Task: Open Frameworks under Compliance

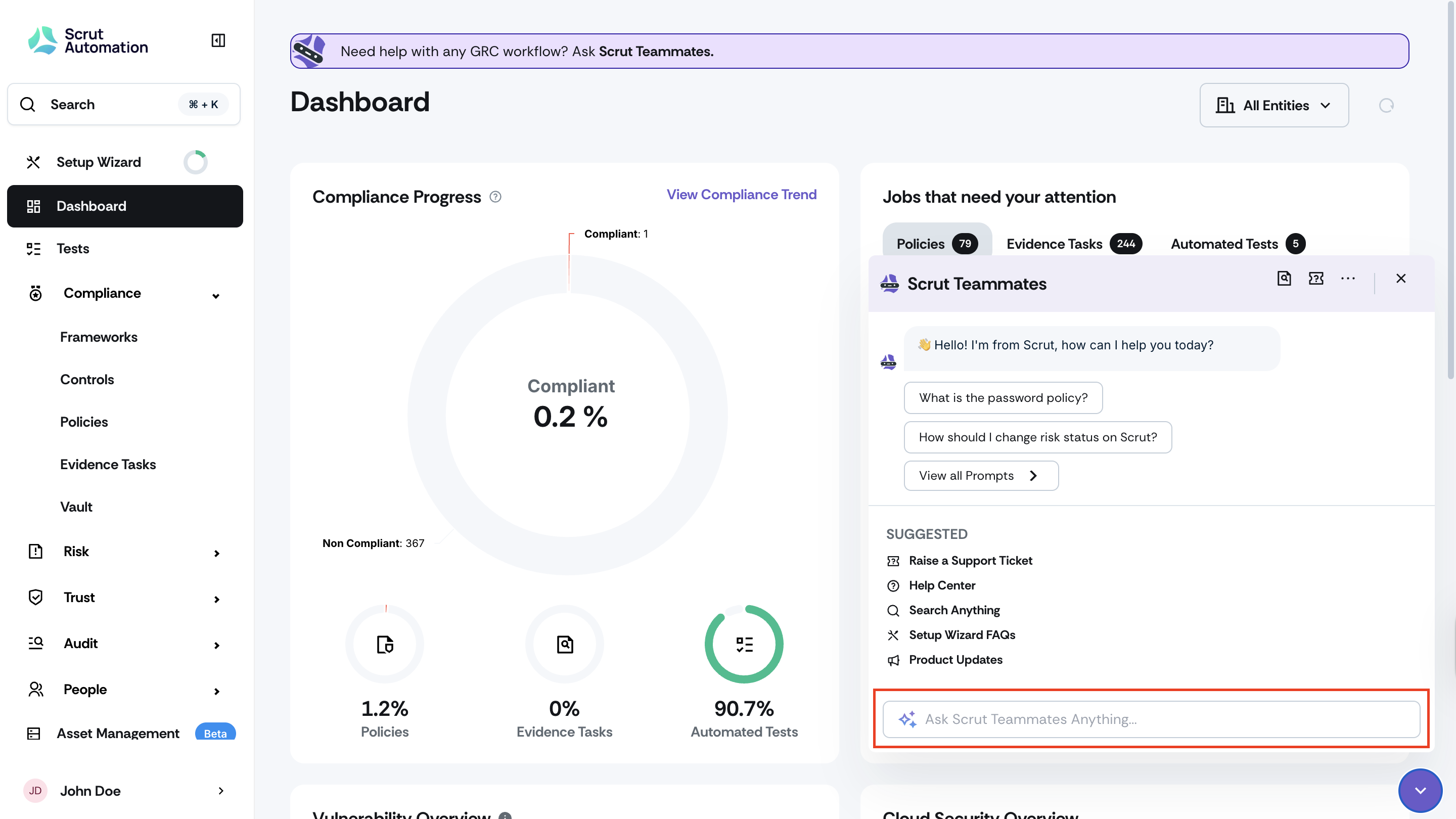Action: [x=99, y=337]
